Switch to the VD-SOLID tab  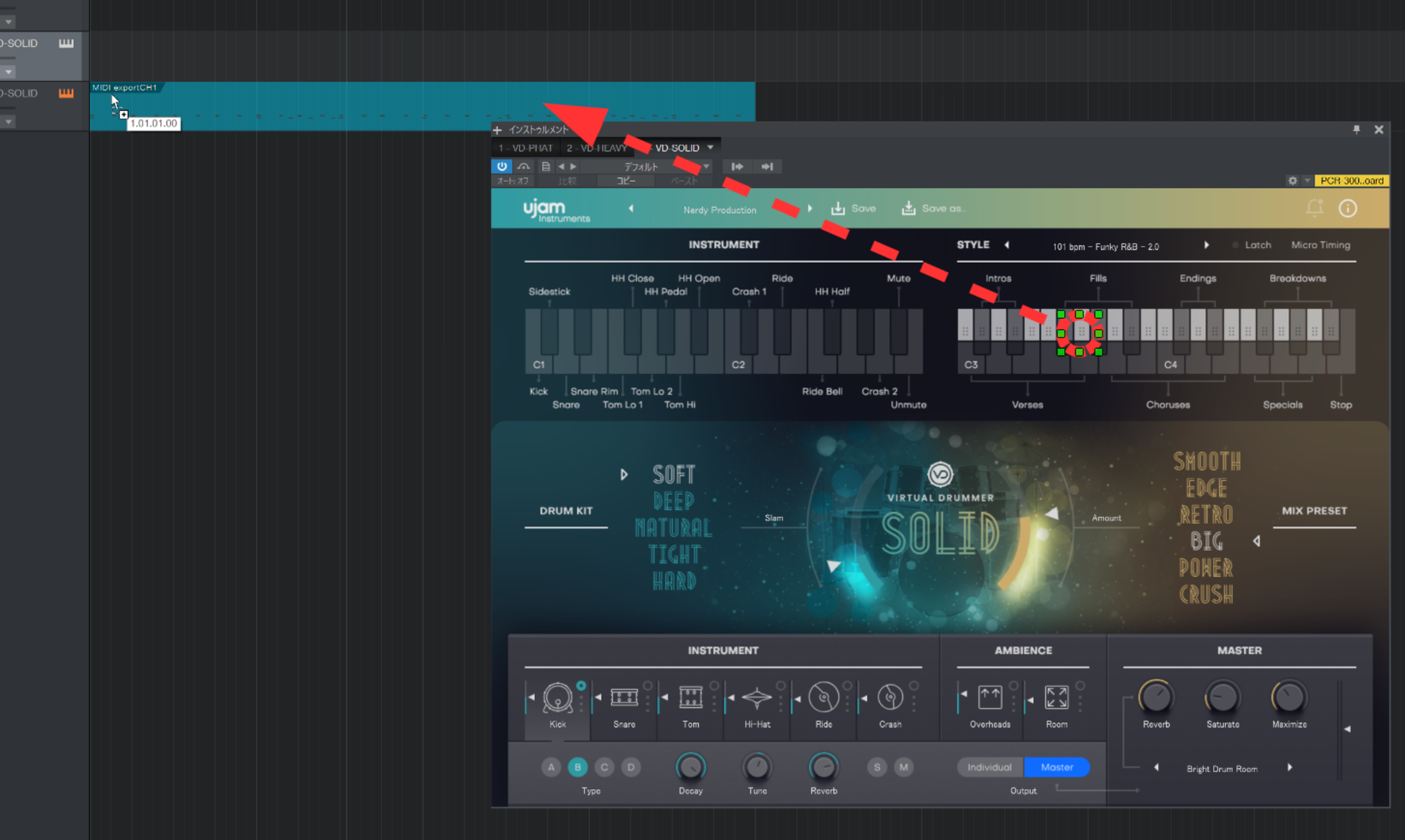[677, 148]
